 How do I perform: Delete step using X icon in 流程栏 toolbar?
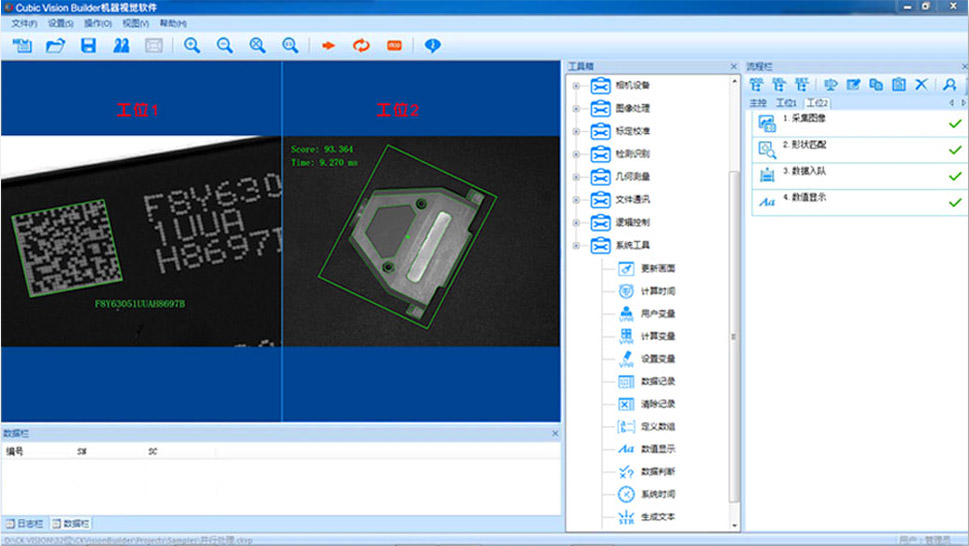click(x=921, y=85)
